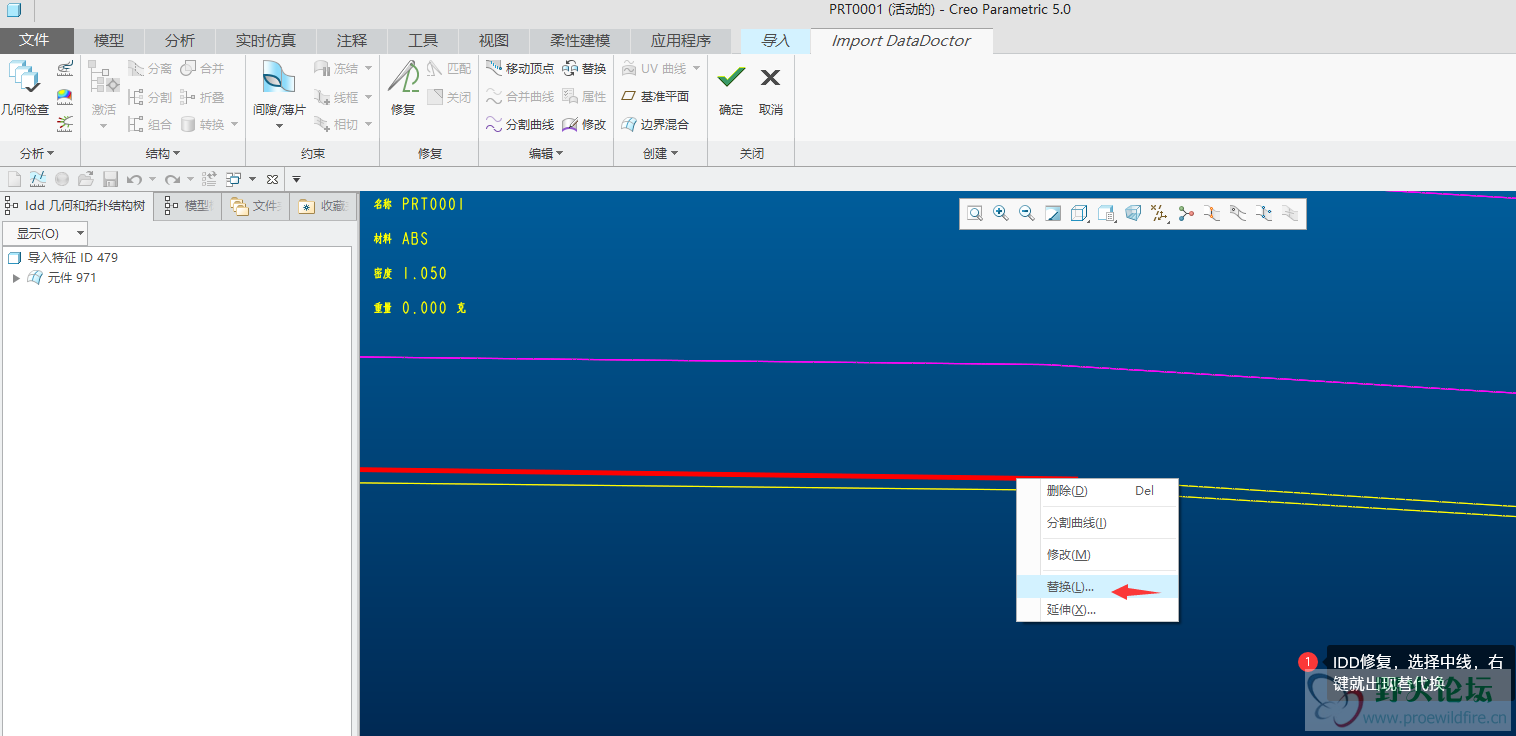The image size is (1516, 736).
Task: Click the windows switch icon in quick access
Action: [233, 179]
